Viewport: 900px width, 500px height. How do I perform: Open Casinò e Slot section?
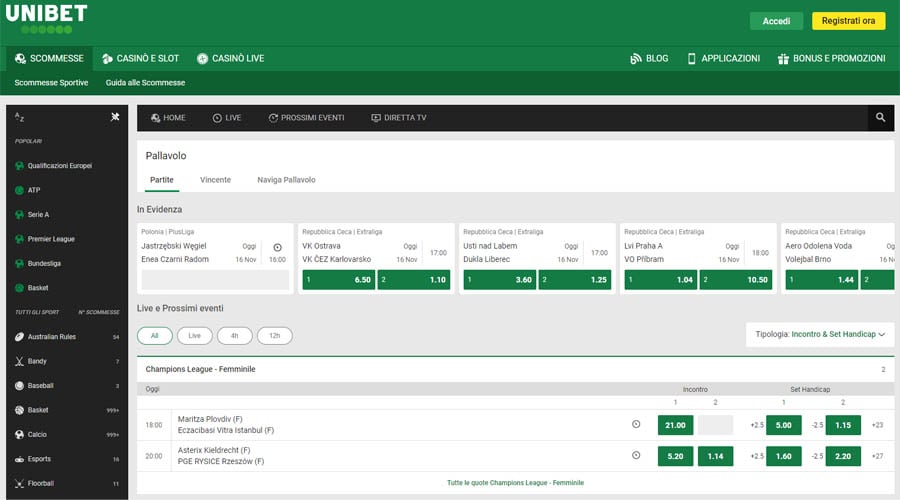[x=141, y=59]
